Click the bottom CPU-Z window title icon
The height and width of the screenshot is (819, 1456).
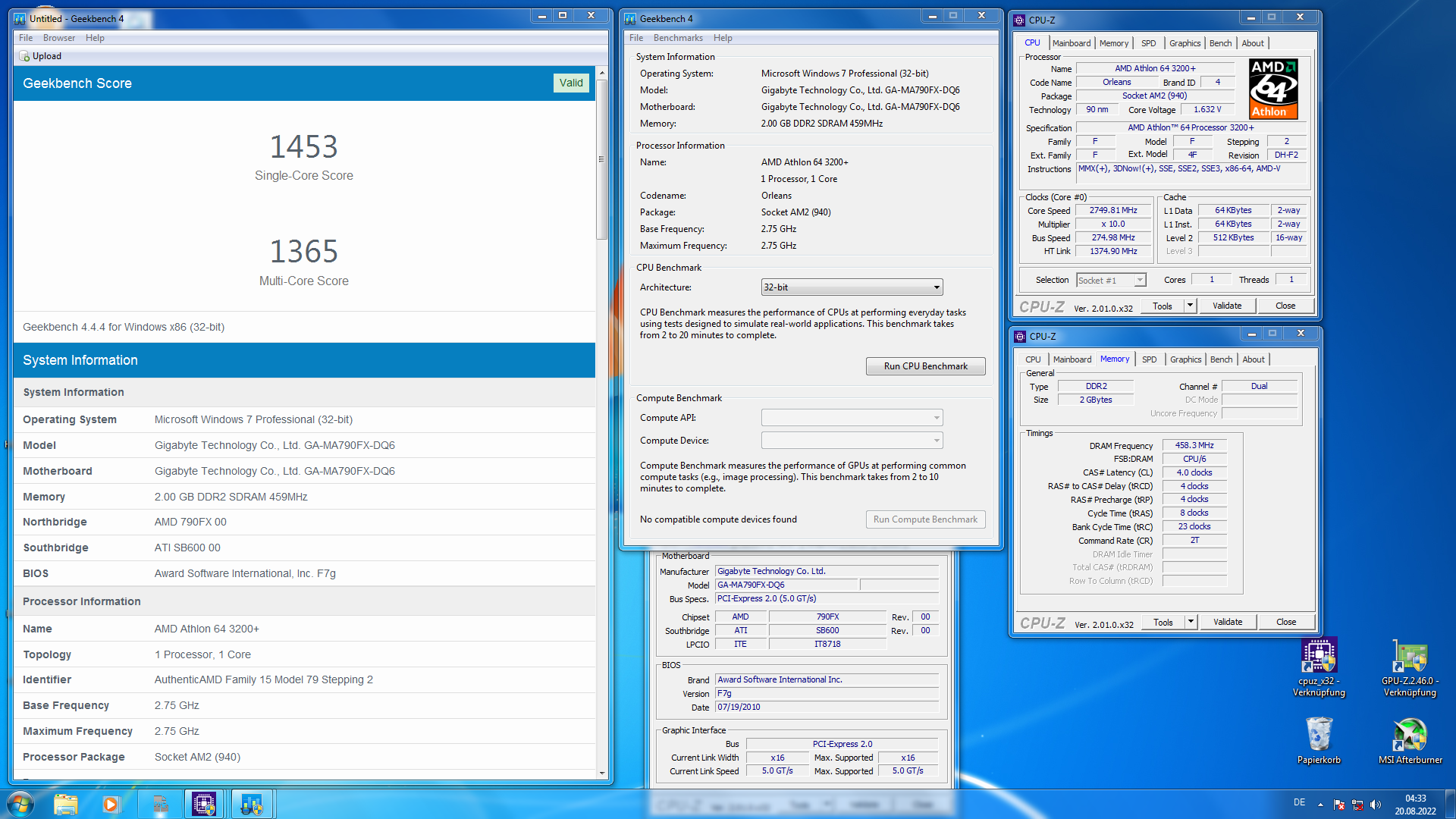(1020, 337)
